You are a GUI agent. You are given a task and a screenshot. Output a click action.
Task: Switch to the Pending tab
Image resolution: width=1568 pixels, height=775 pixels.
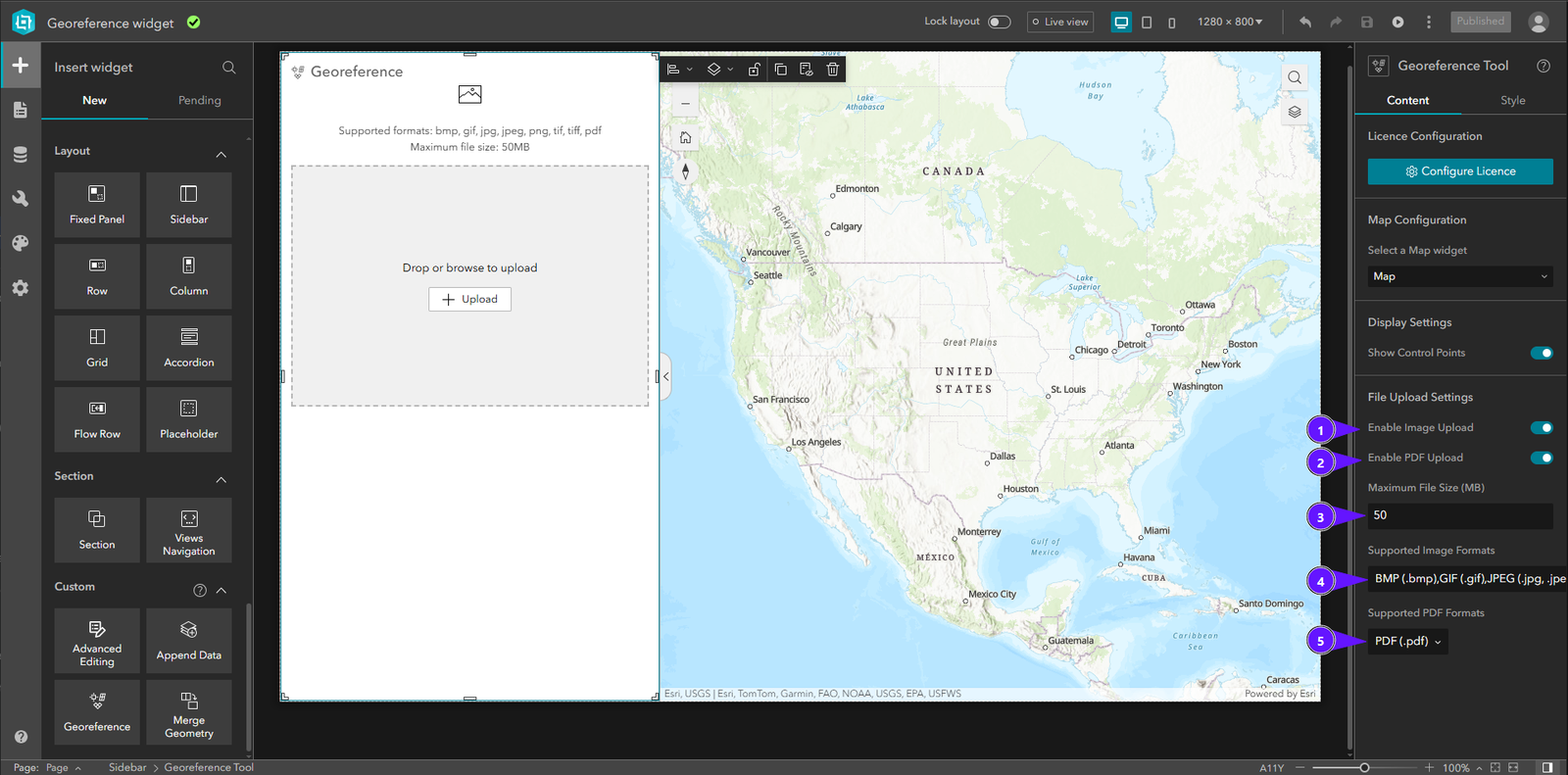(x=200, y=100)
